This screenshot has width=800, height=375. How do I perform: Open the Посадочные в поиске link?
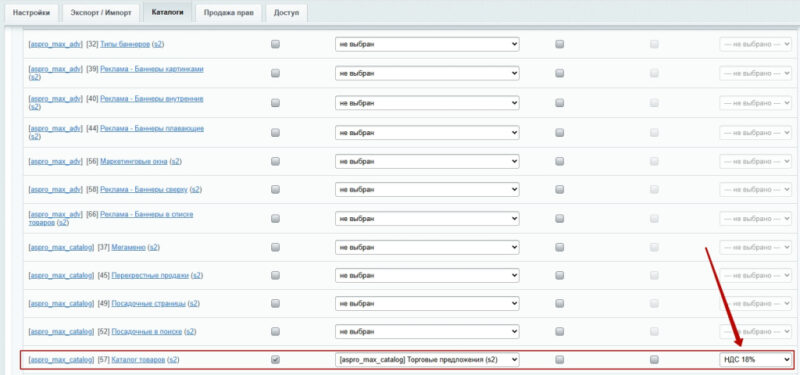pyautogui.click(x=147, y=332)
